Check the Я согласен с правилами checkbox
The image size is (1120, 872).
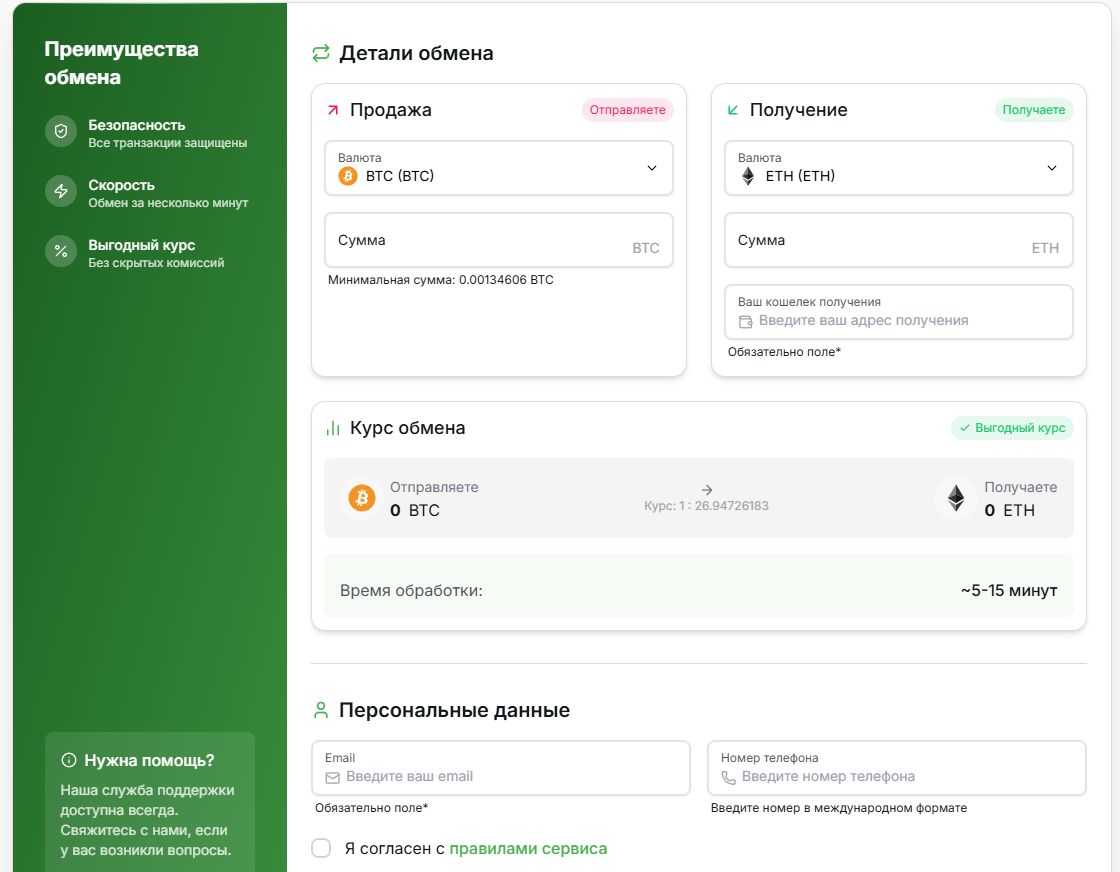point(321,848)
